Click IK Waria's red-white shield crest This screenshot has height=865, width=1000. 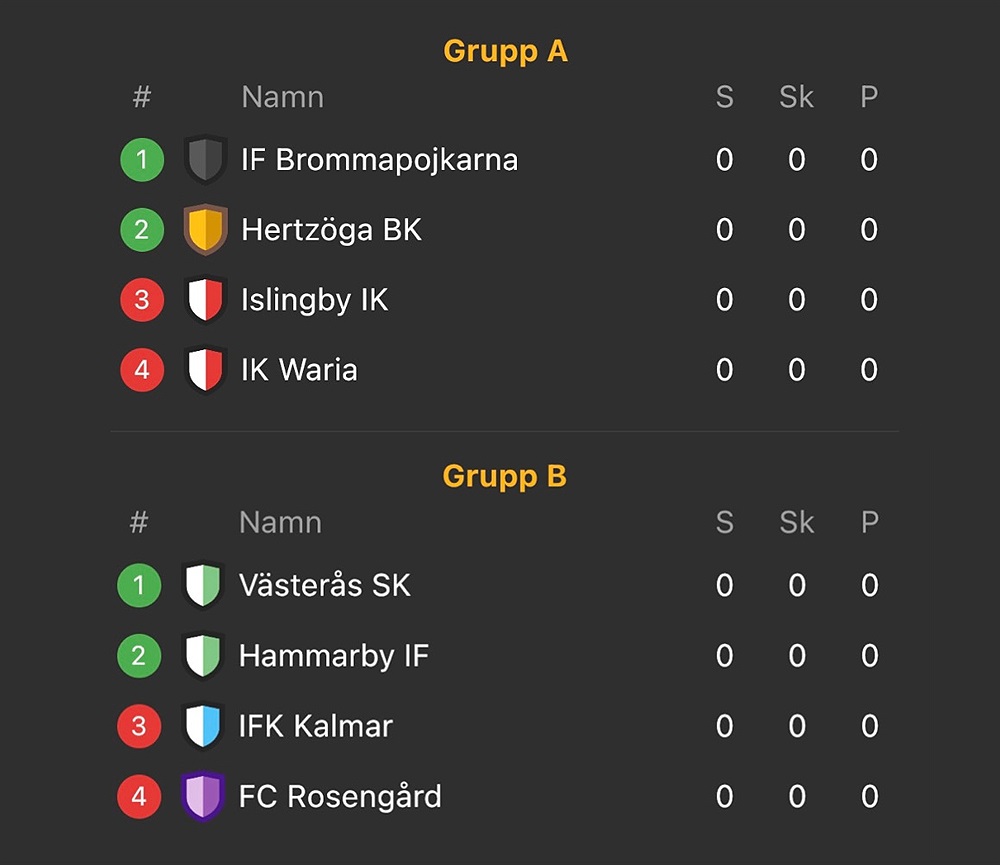(205, 369)
